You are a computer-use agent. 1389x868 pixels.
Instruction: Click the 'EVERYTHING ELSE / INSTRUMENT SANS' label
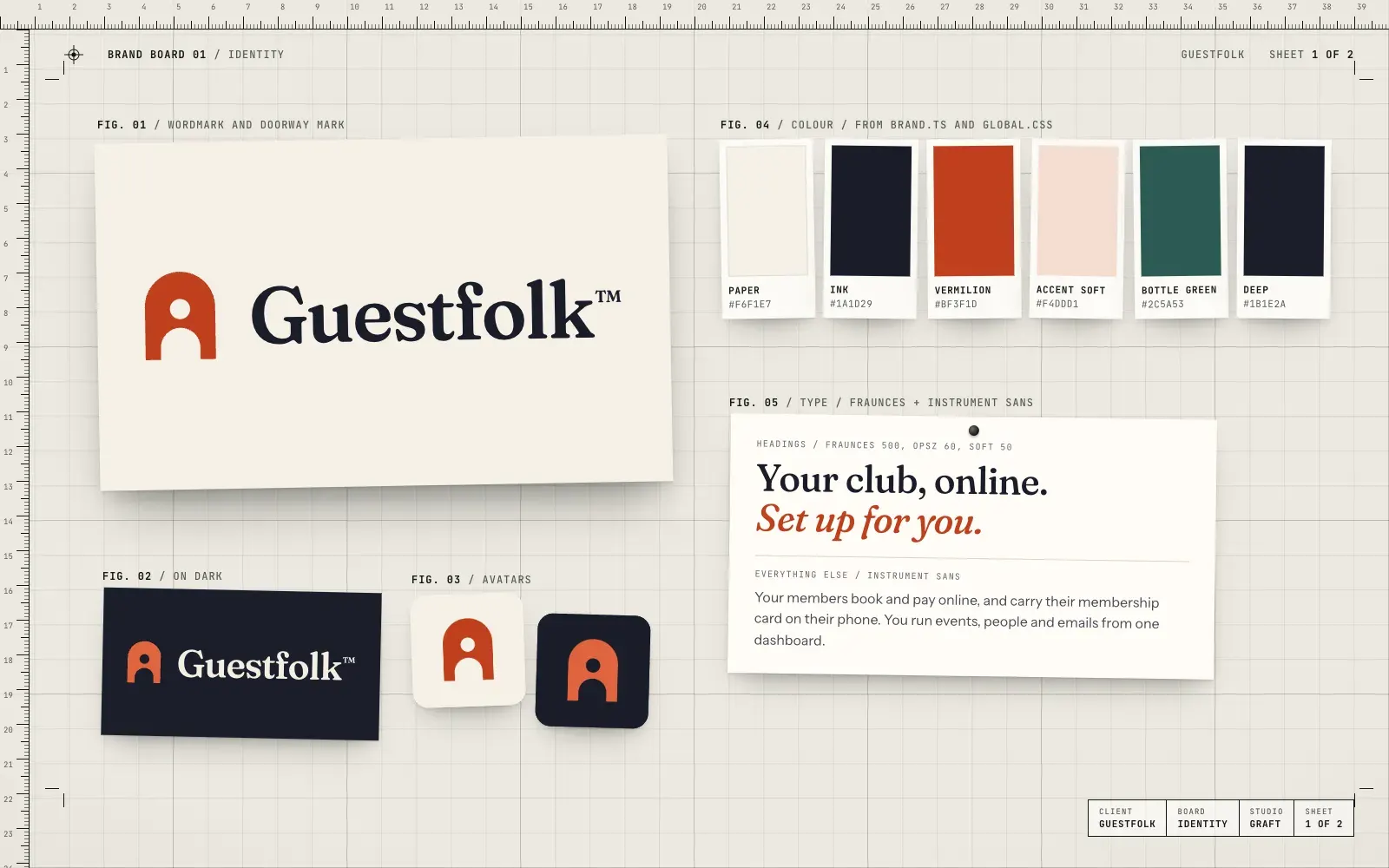click(858, 575)
